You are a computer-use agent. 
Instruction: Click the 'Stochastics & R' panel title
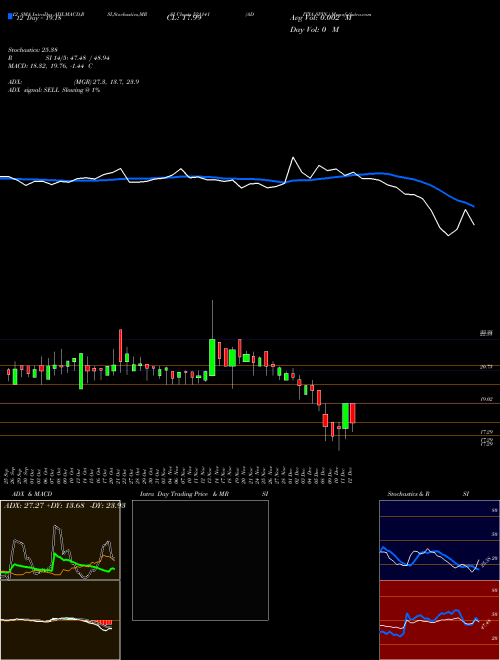click(x=408, y=494)
